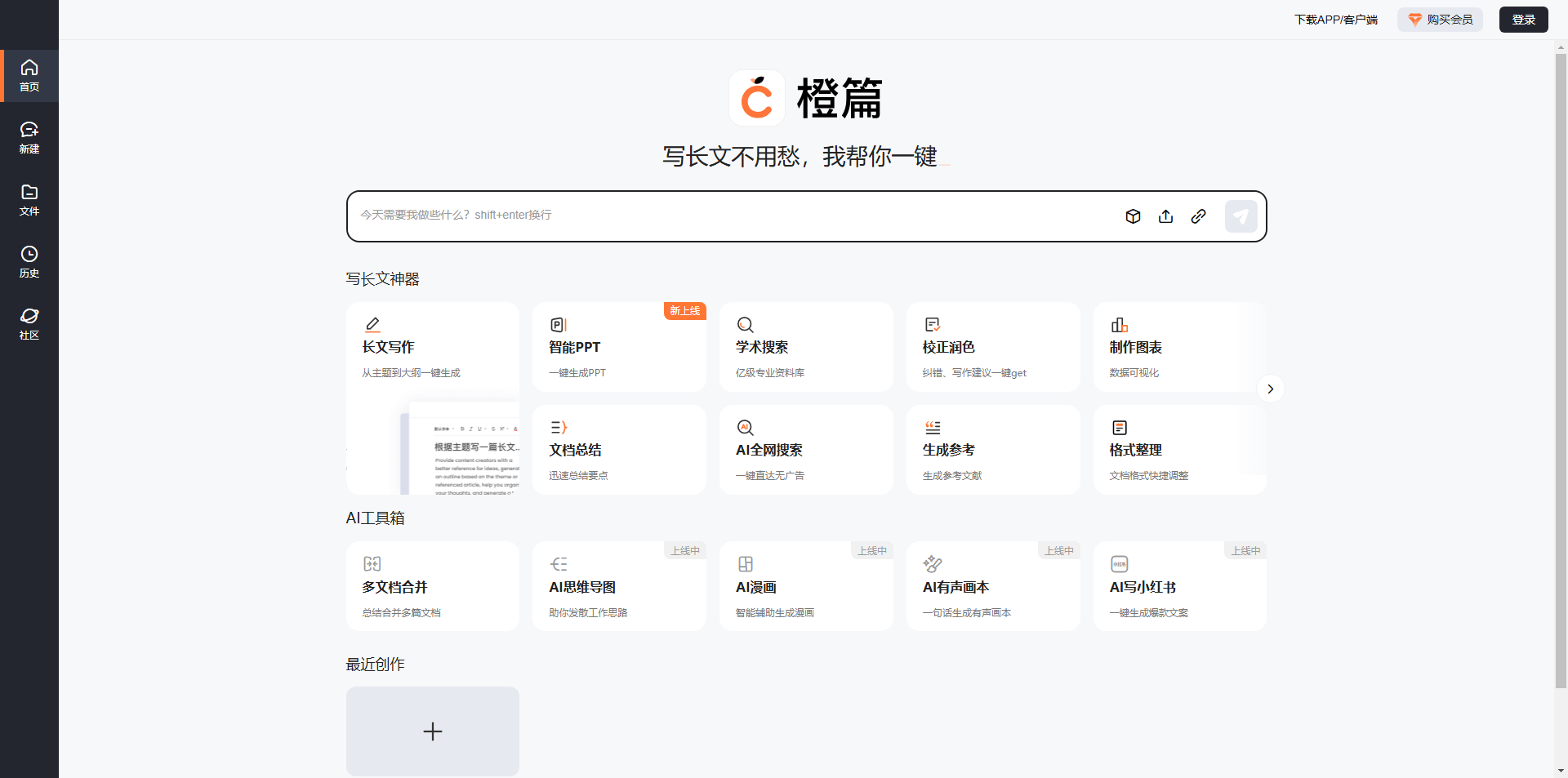
Task: Click the text 迅速总结要点
Action: (x=578, y=476)
